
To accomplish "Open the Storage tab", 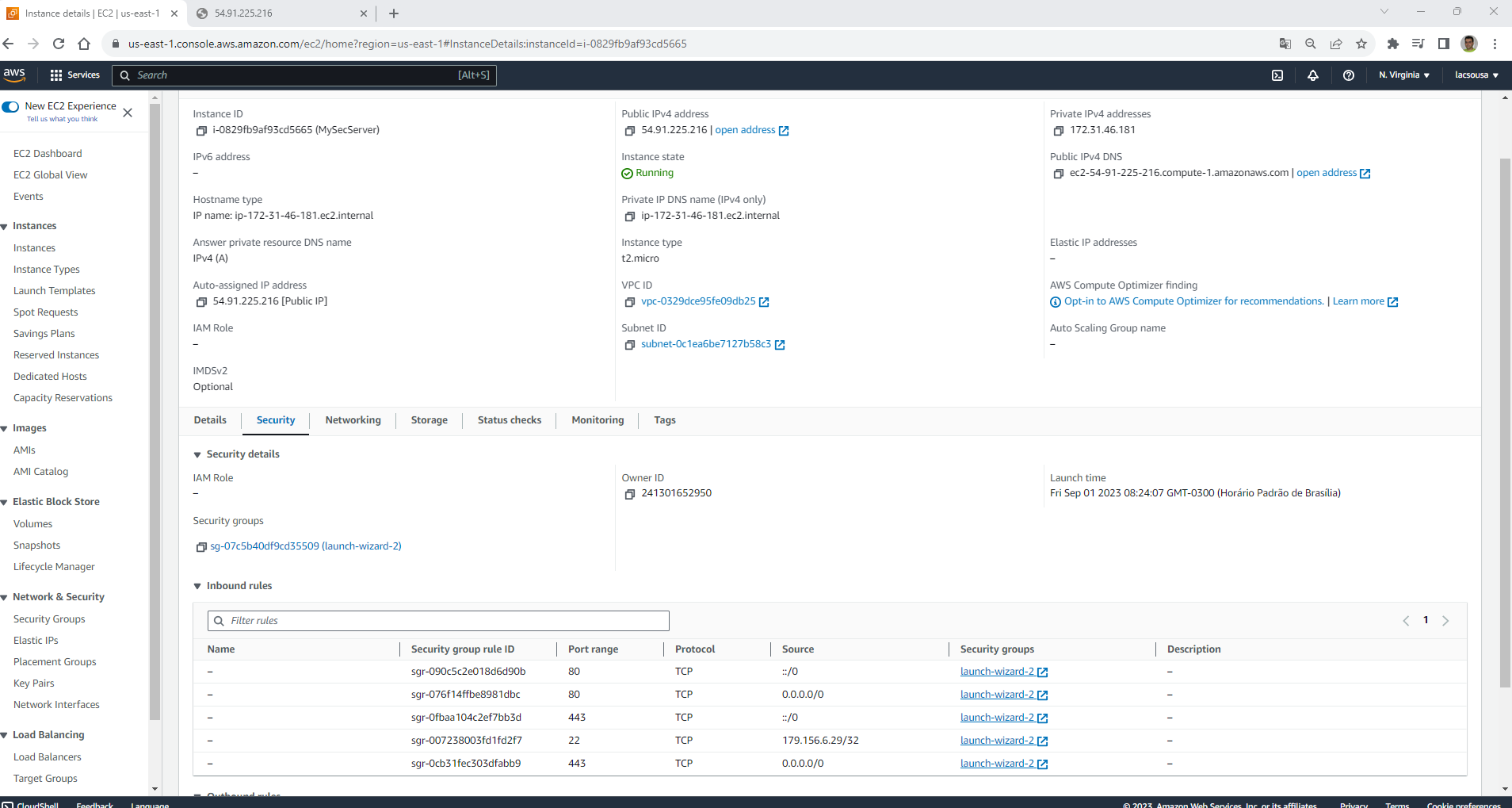I will tap(430, 420).
